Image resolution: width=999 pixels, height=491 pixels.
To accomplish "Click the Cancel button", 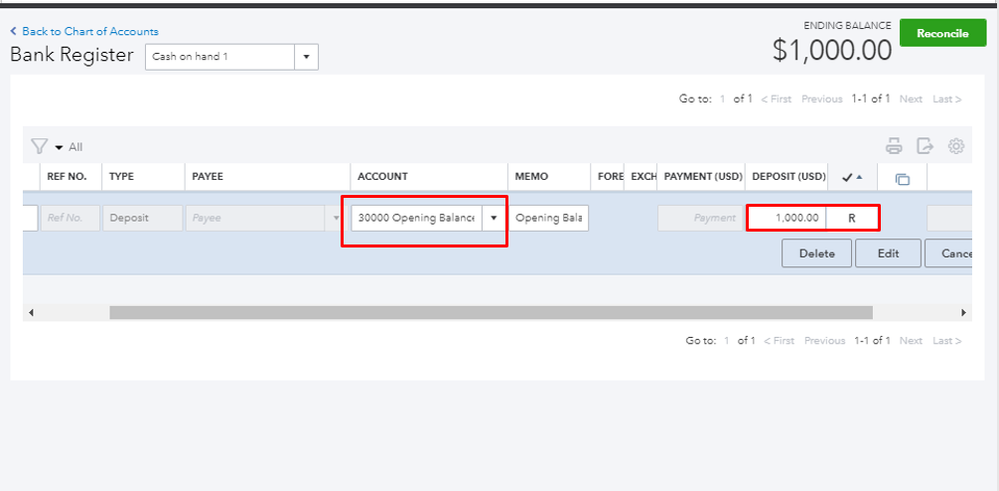I will click(x=949, y=253).
